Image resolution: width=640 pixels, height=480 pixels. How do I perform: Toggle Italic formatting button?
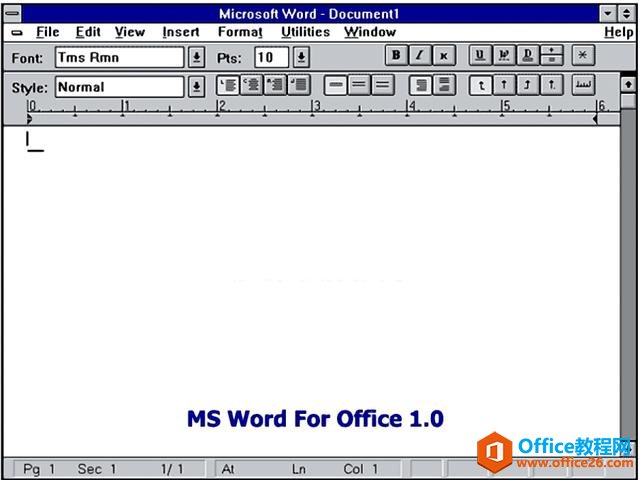(420, 56)
